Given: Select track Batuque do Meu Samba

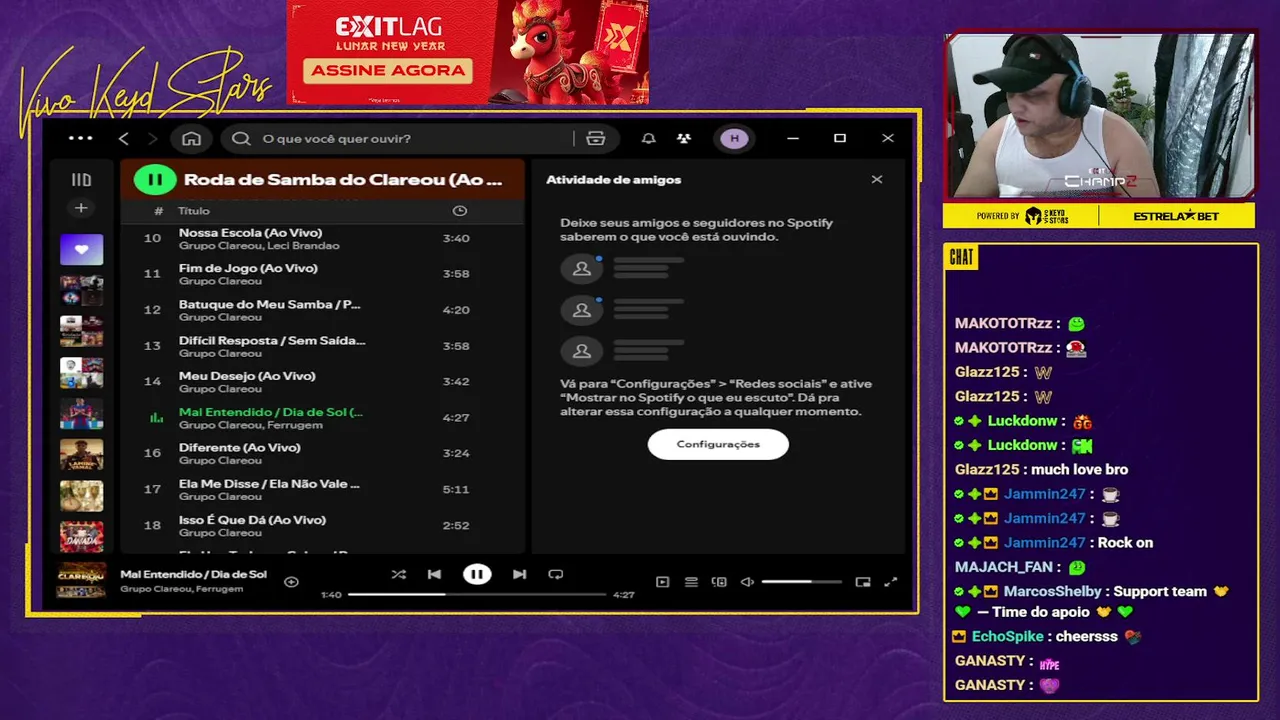Looking at the screenshot, I should (x=322, y=310).
